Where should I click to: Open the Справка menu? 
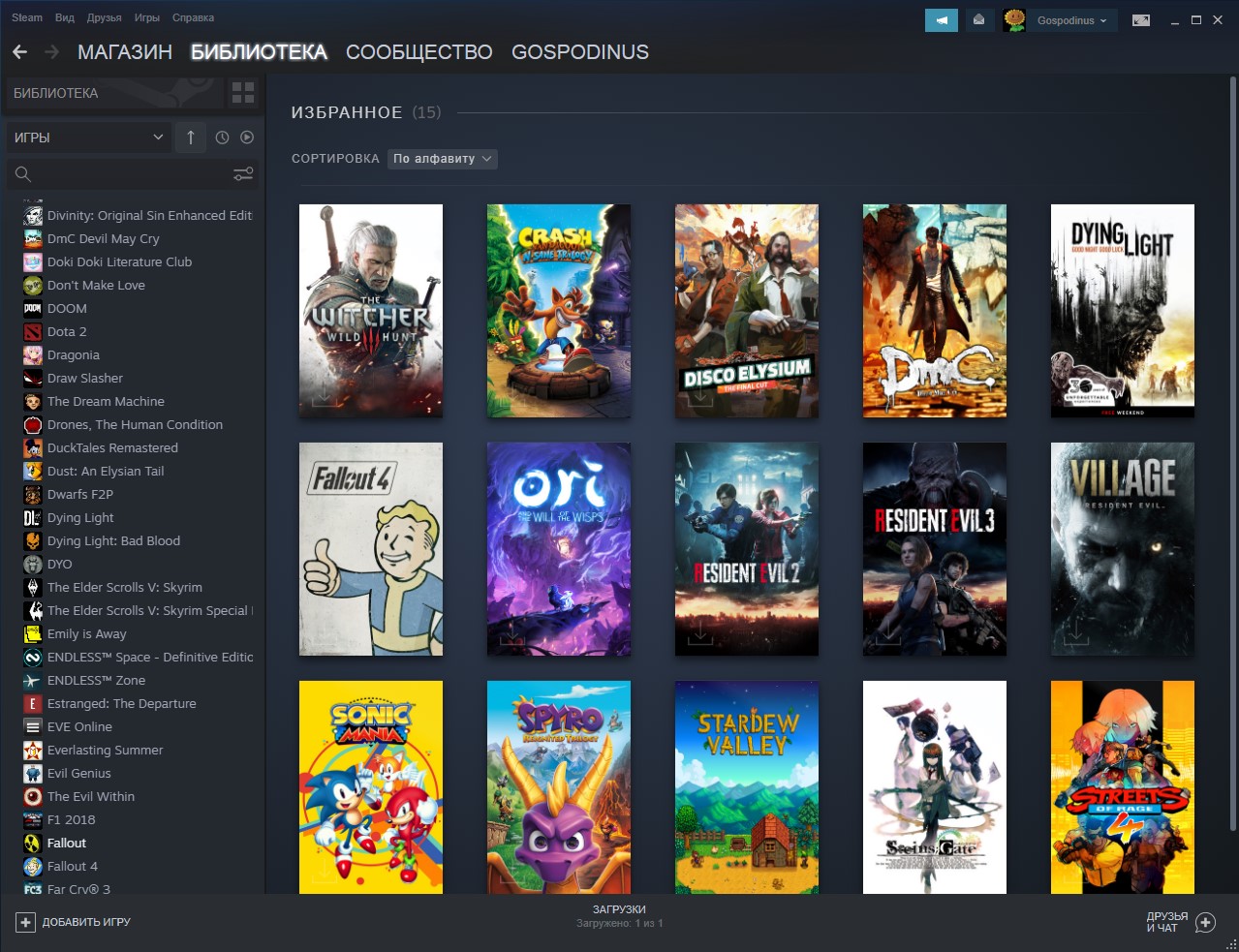(x=193, y=17)
